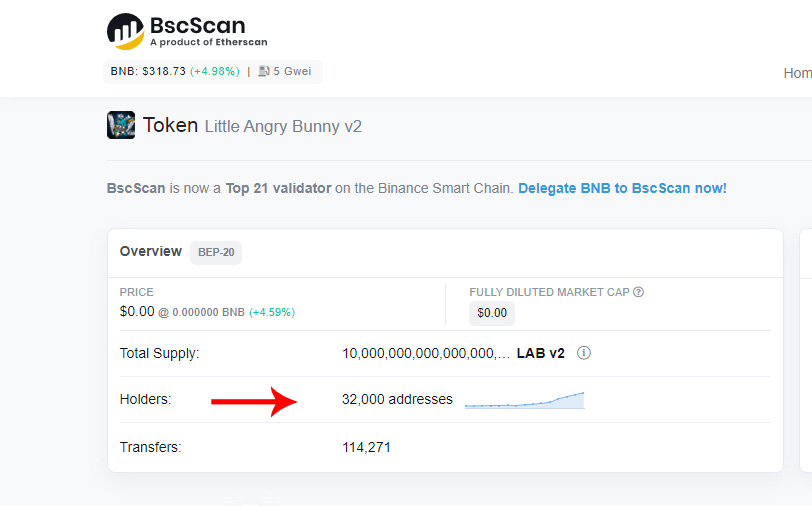Open the holders growth chart
The width and height of the screenshot is (812, 506).
coord(525,400)
